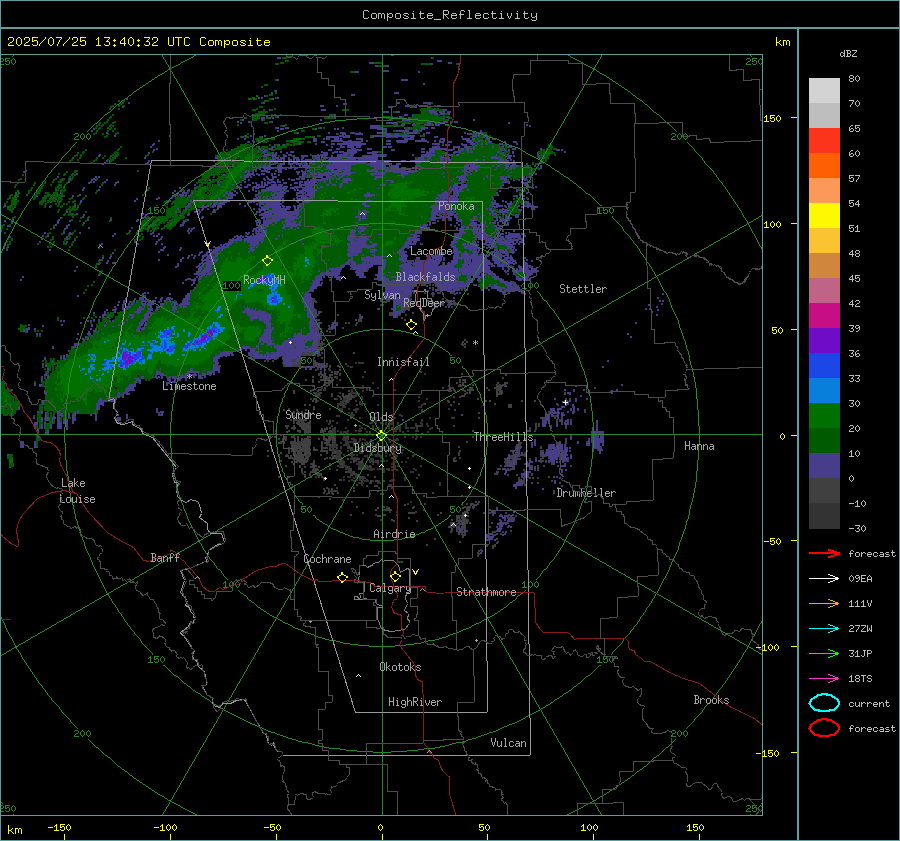This screenshot has width=900, height=841.
Task: Click the purple storm core west of Limestone
Action: [129, 358]
